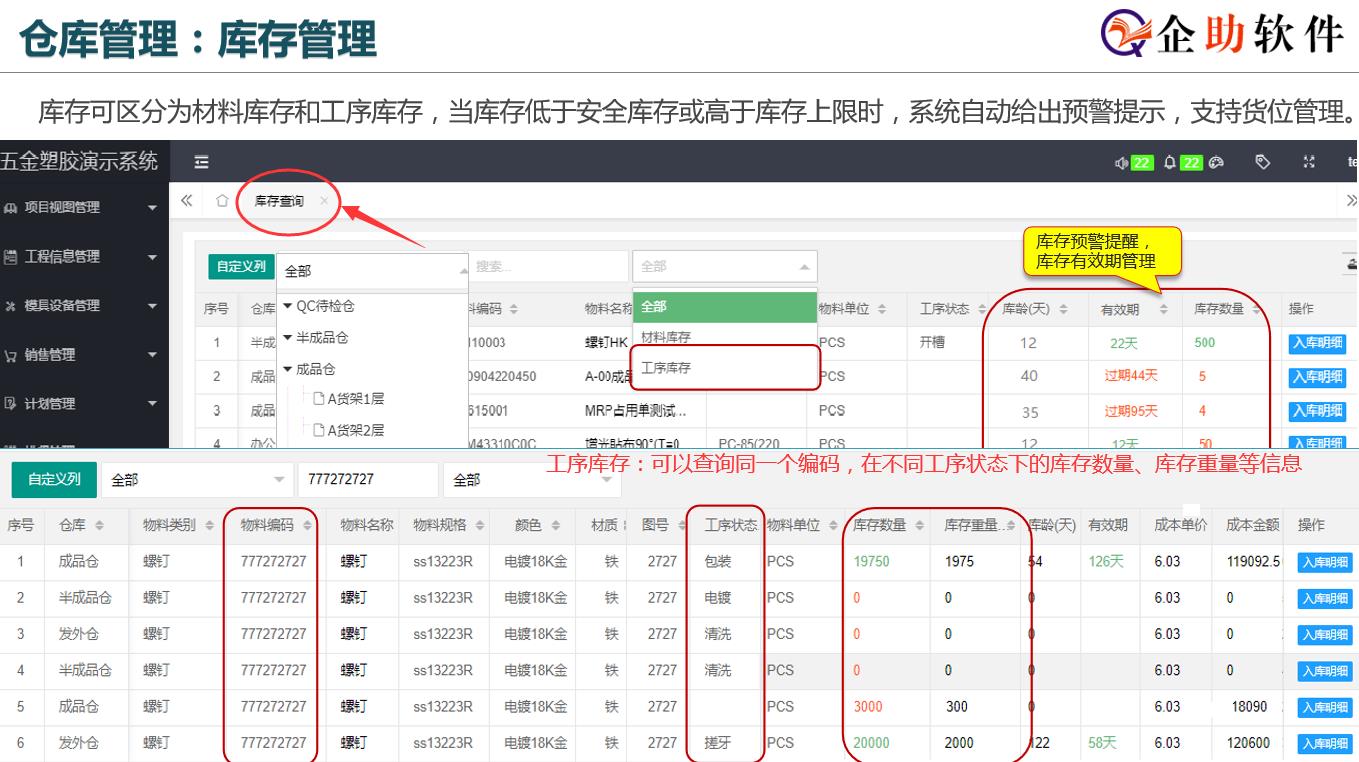This screenshot has height=762, width=1359.
Task: Open 入库明细 for the 电镀 row
Action: point(1325,599)
